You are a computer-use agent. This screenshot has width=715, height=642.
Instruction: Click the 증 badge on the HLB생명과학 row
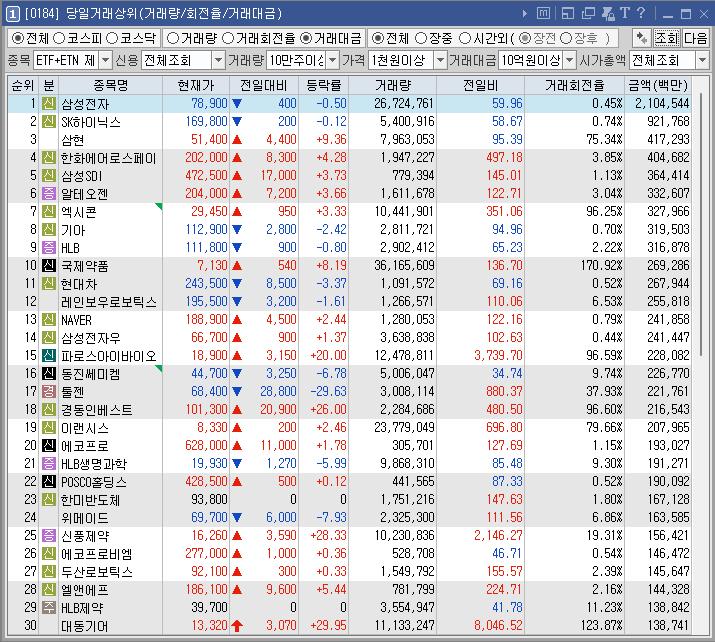click(x=49, y=463)
